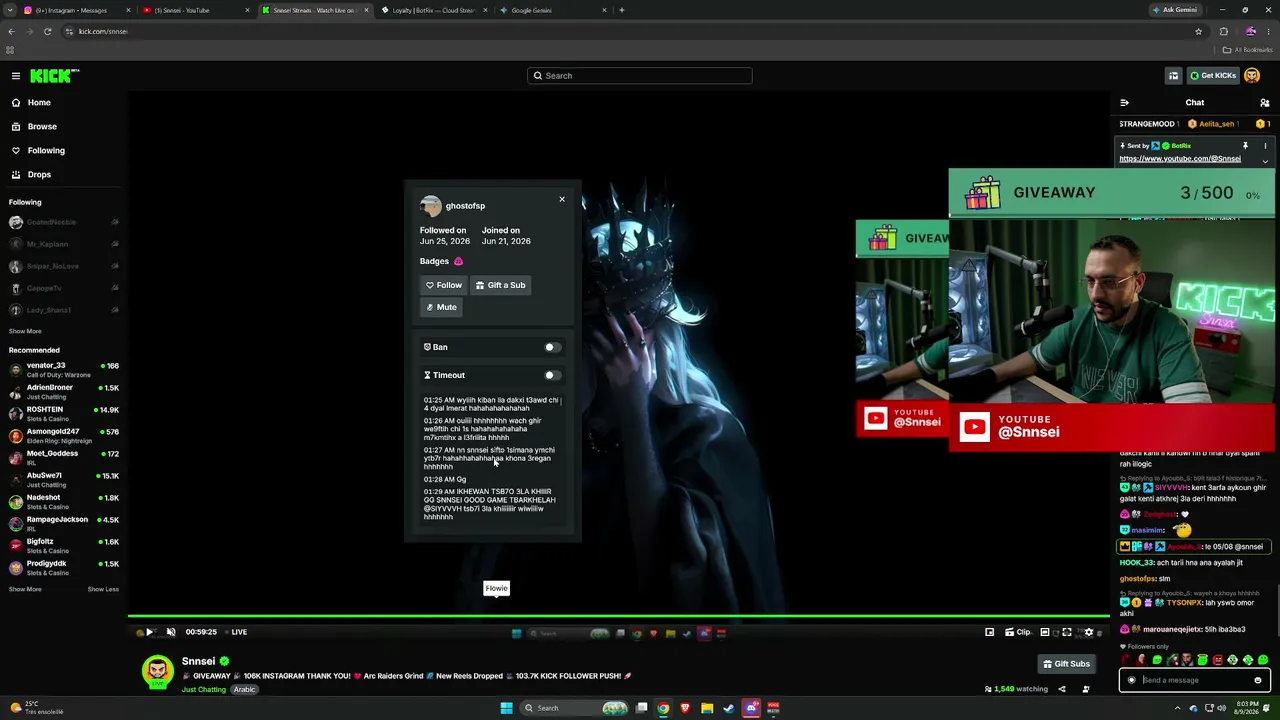Follow user ghostofsp
1280x720 pixels.
pos(444,285)
